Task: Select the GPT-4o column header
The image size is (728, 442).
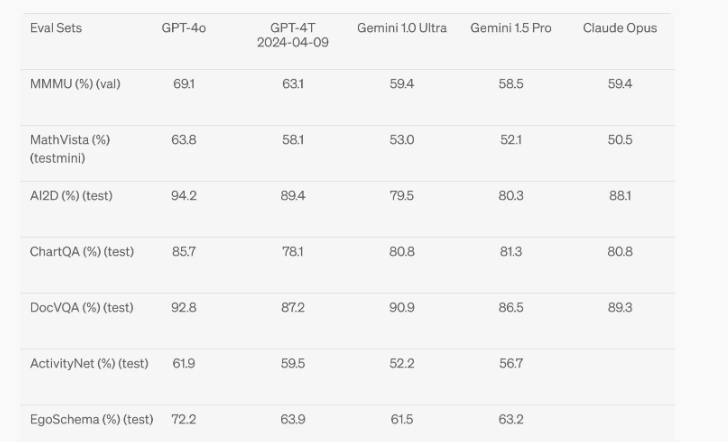Action: 184,28
